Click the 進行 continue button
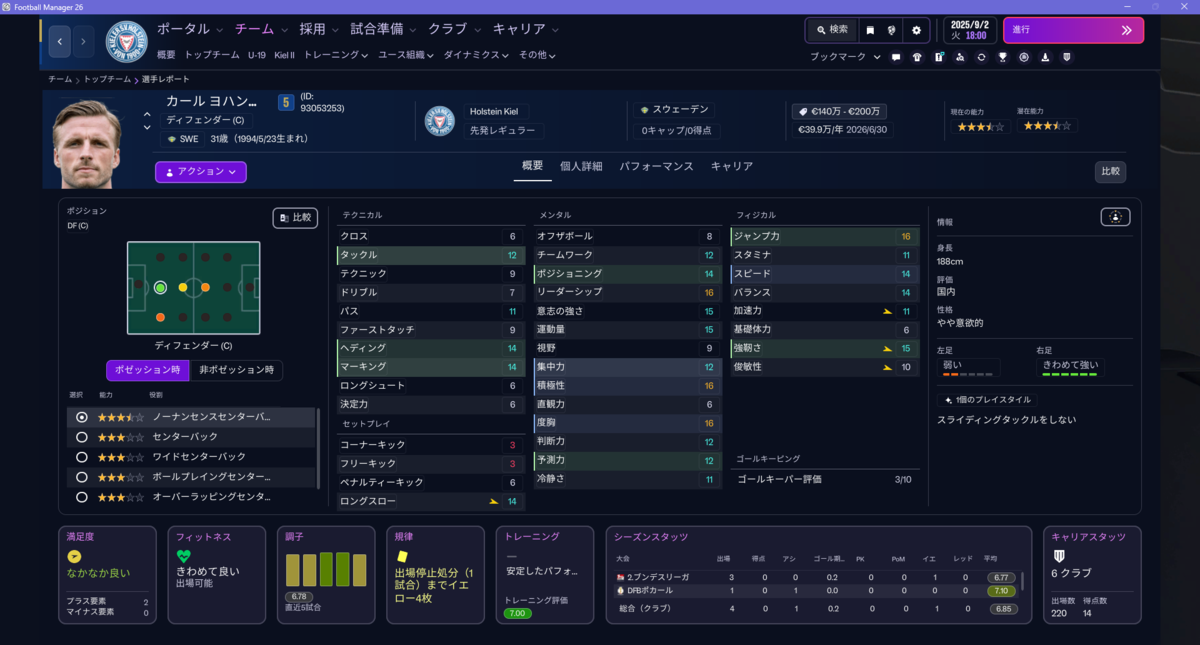1200x645 pixels. pyautogui.click(x=1073, y=30)
